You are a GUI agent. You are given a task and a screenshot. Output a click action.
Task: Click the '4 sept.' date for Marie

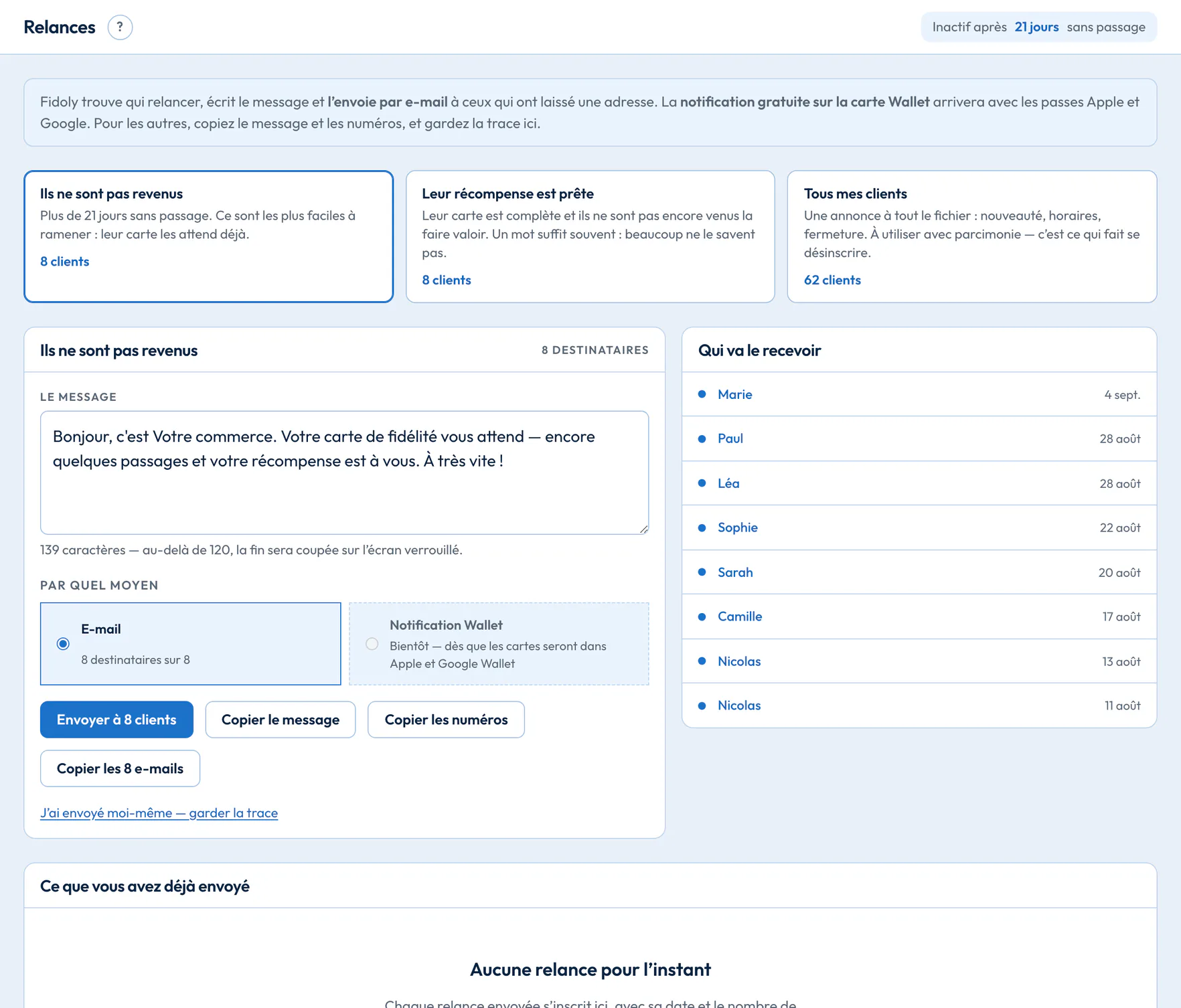pyautogui.click(x=1122, y=394)
